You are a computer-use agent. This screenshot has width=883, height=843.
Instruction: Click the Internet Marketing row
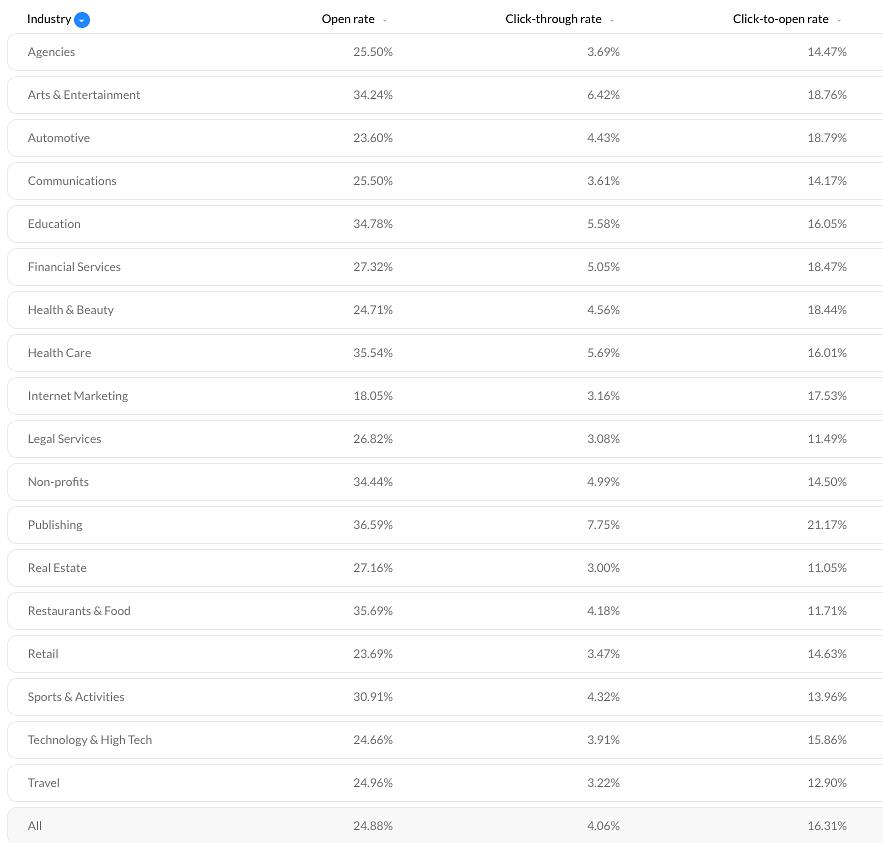pos(445,396)
